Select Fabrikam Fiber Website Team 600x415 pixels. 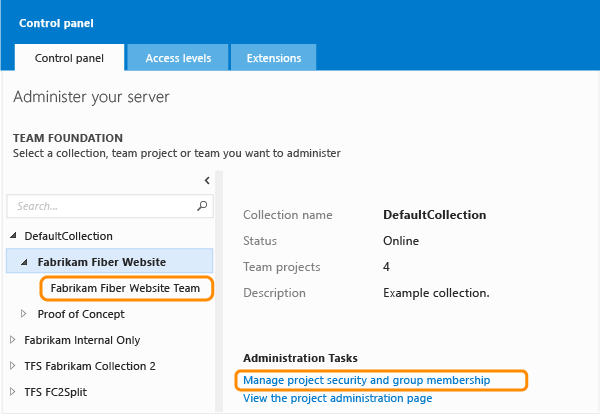pos(125,288)
